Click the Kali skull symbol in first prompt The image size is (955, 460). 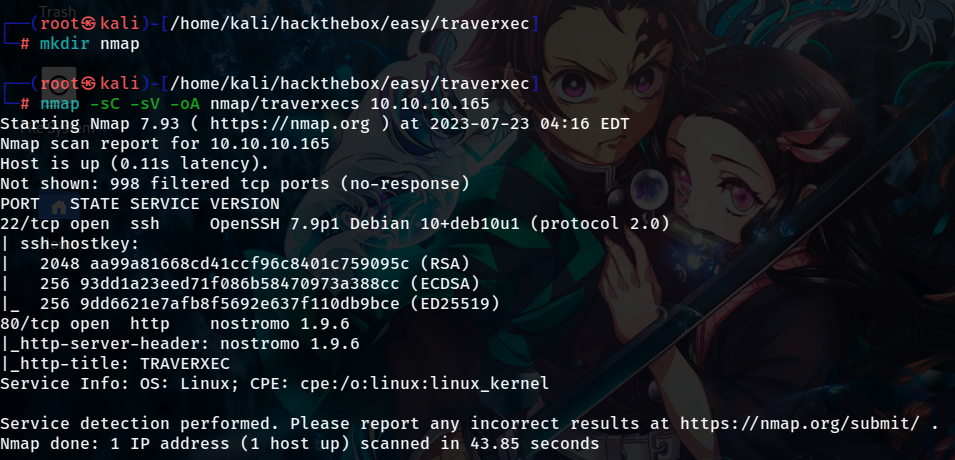click(90, 24)
